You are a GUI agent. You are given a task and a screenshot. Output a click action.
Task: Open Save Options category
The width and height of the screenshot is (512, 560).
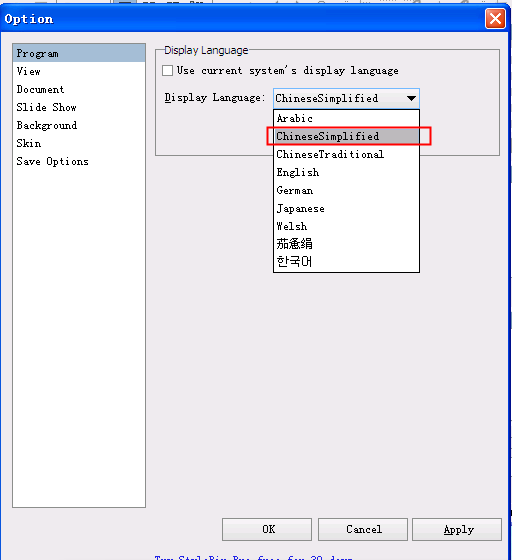[79, 161]
